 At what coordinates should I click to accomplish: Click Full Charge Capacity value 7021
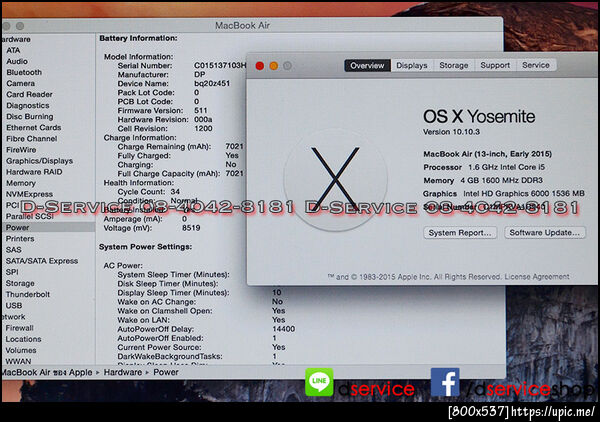pyautogui.click(x=234, y=173)
